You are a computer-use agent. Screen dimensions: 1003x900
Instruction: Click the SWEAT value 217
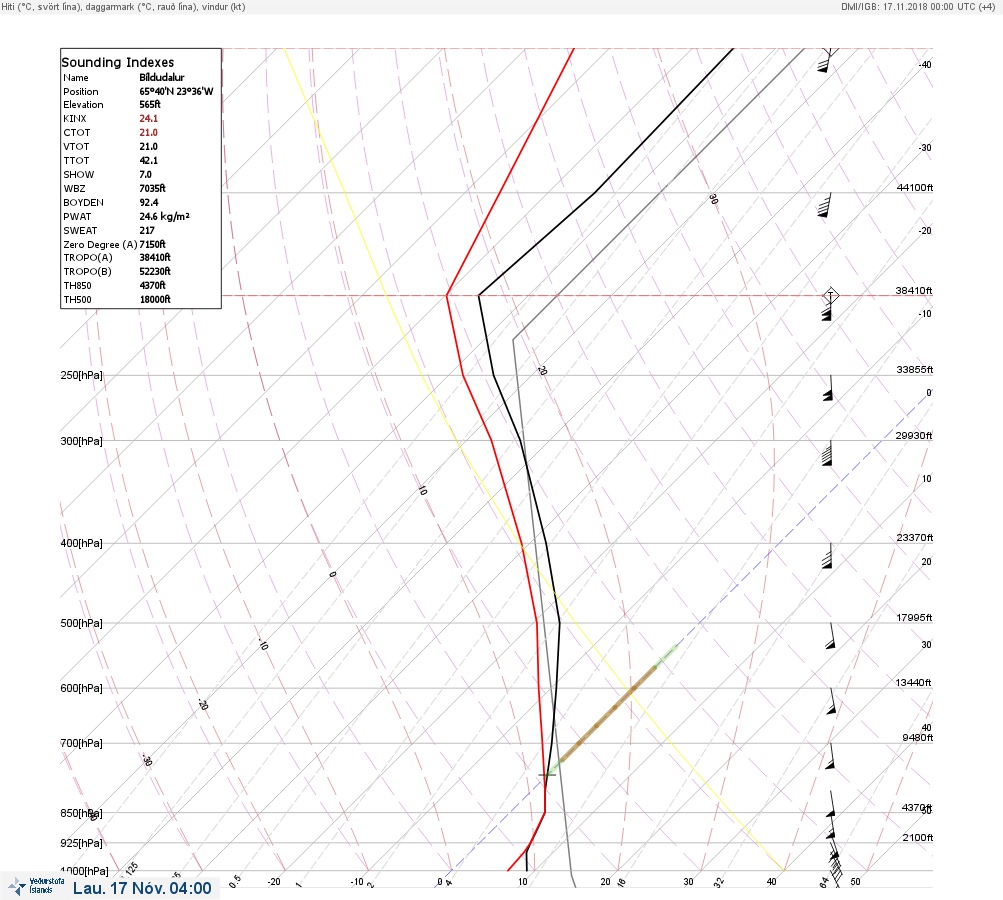coord(146,231)
